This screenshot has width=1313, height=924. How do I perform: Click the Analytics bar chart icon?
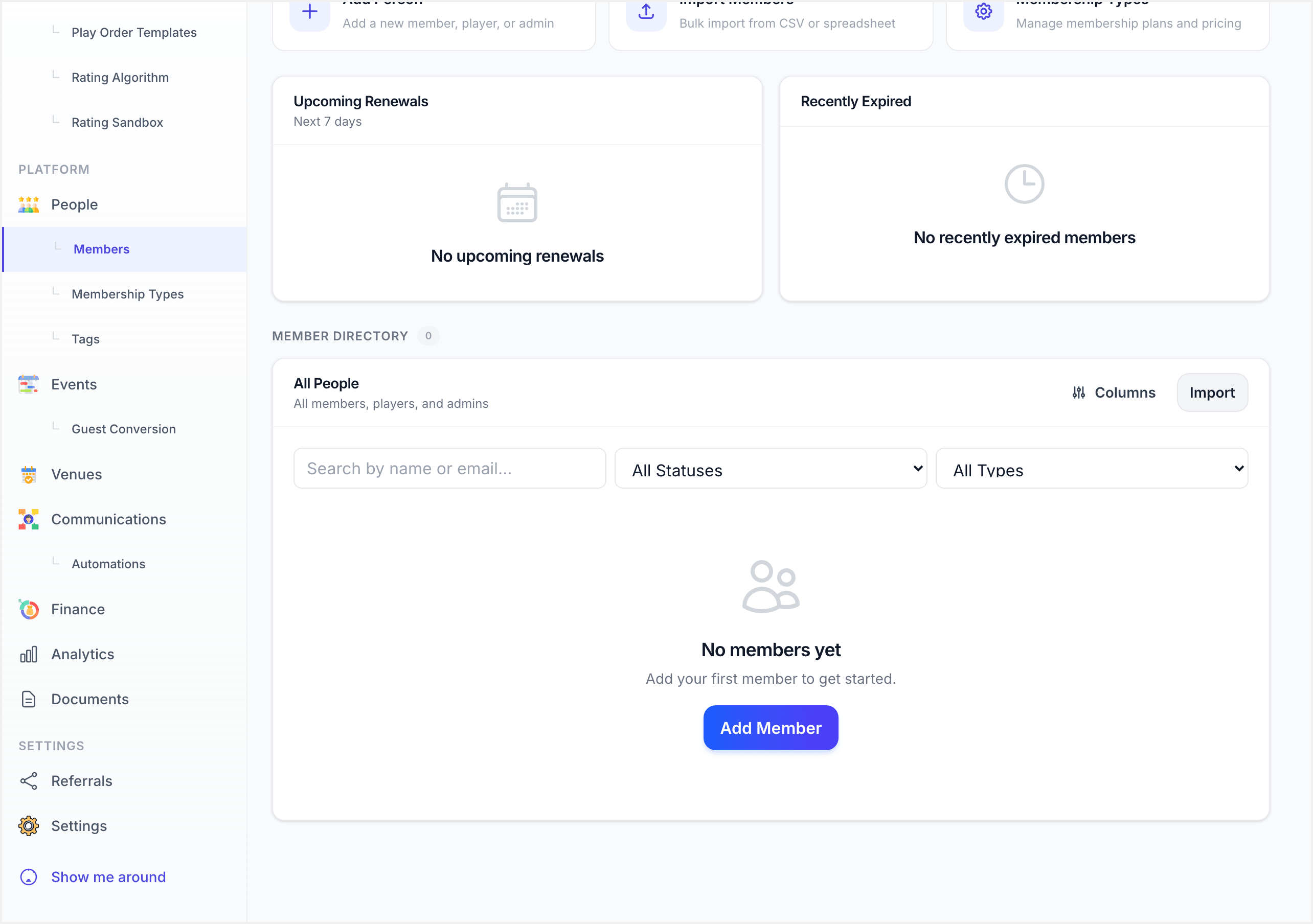28,654
